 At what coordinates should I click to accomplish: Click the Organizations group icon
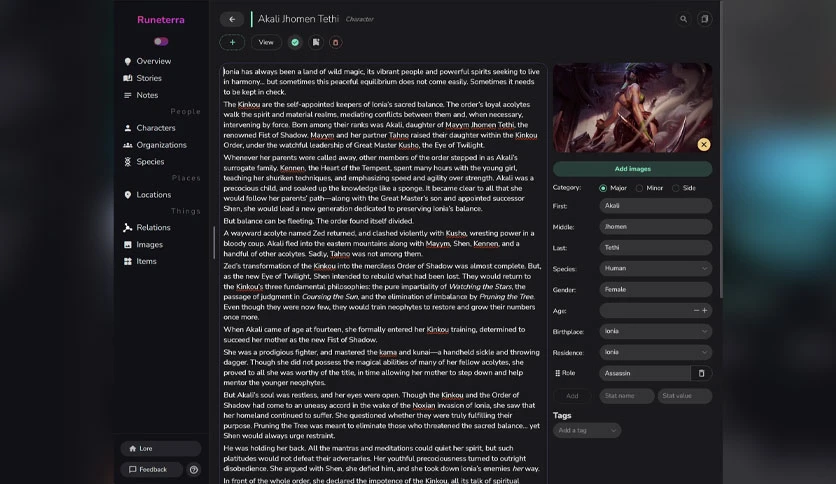[127, 145]
